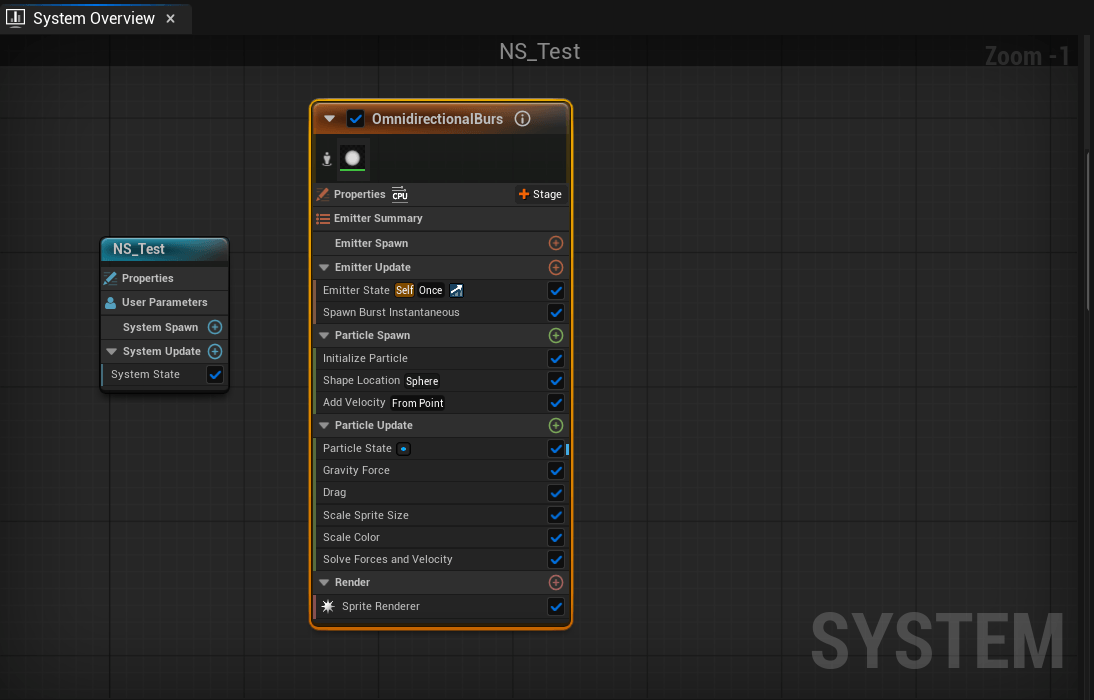
Task: Toggle Solve Forces and Velocity checkbox
Action: click(556, 559)
